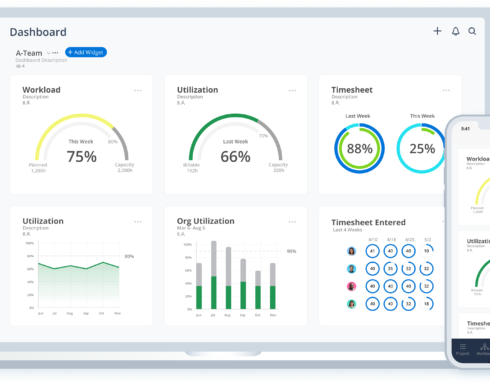Click the Oct bar in Org Utilization

pos(258,290)
